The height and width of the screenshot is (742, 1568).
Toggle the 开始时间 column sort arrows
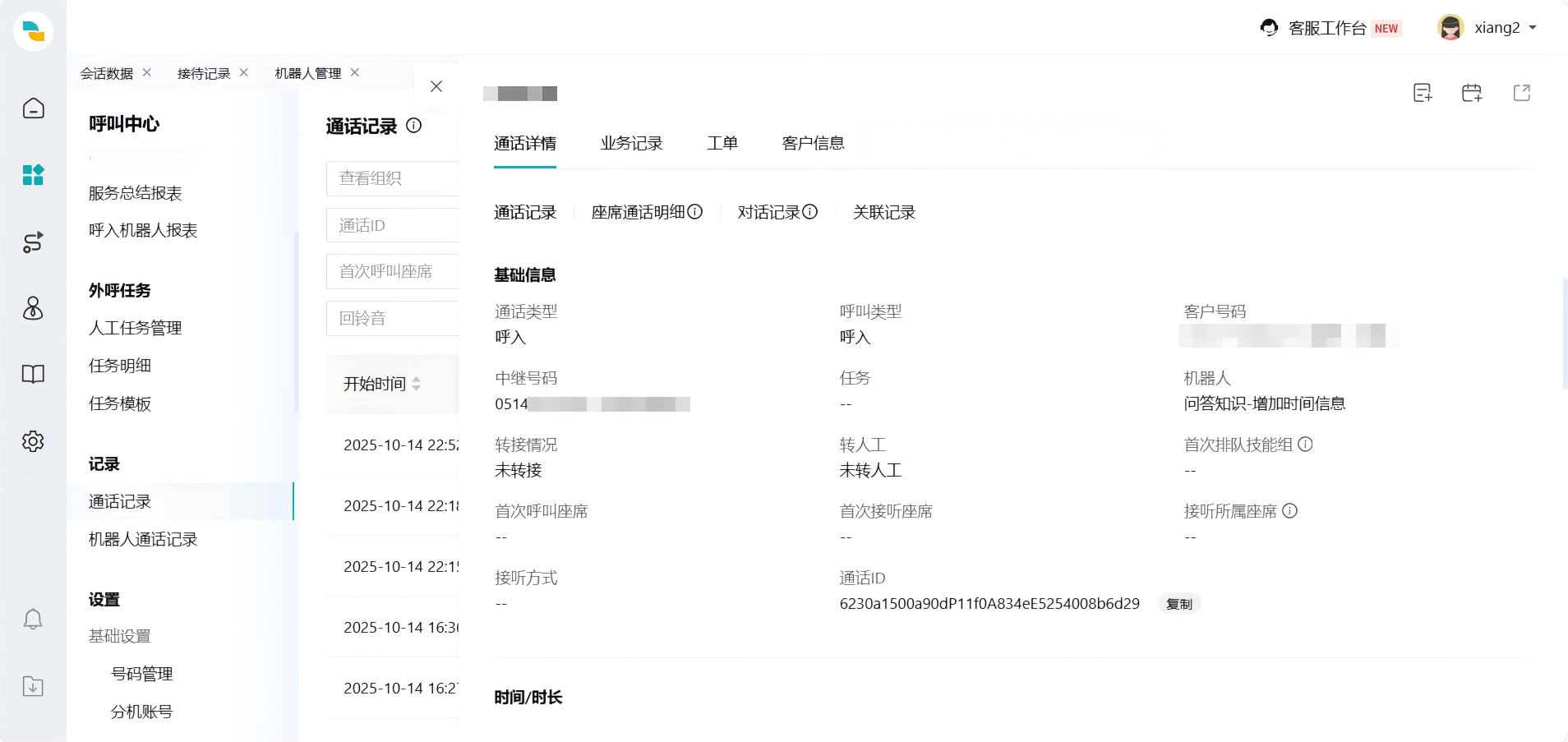point(418,384)
